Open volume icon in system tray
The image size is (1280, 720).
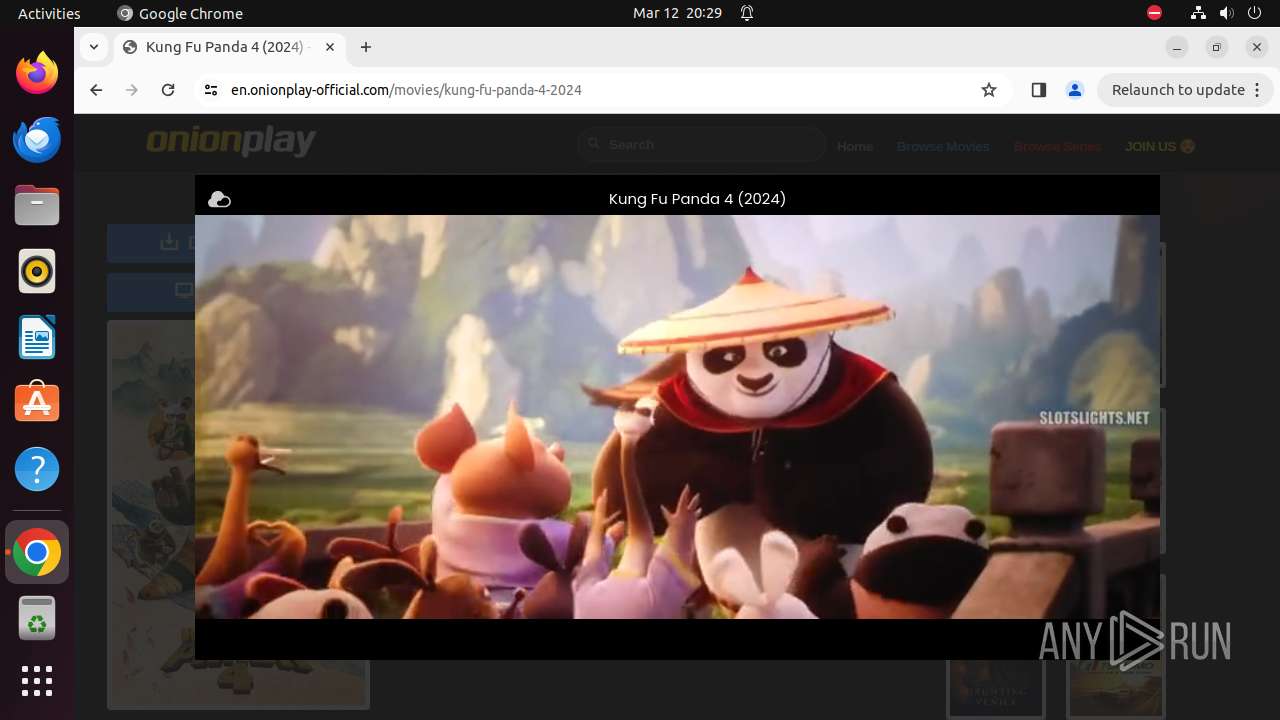[1226, 13]
